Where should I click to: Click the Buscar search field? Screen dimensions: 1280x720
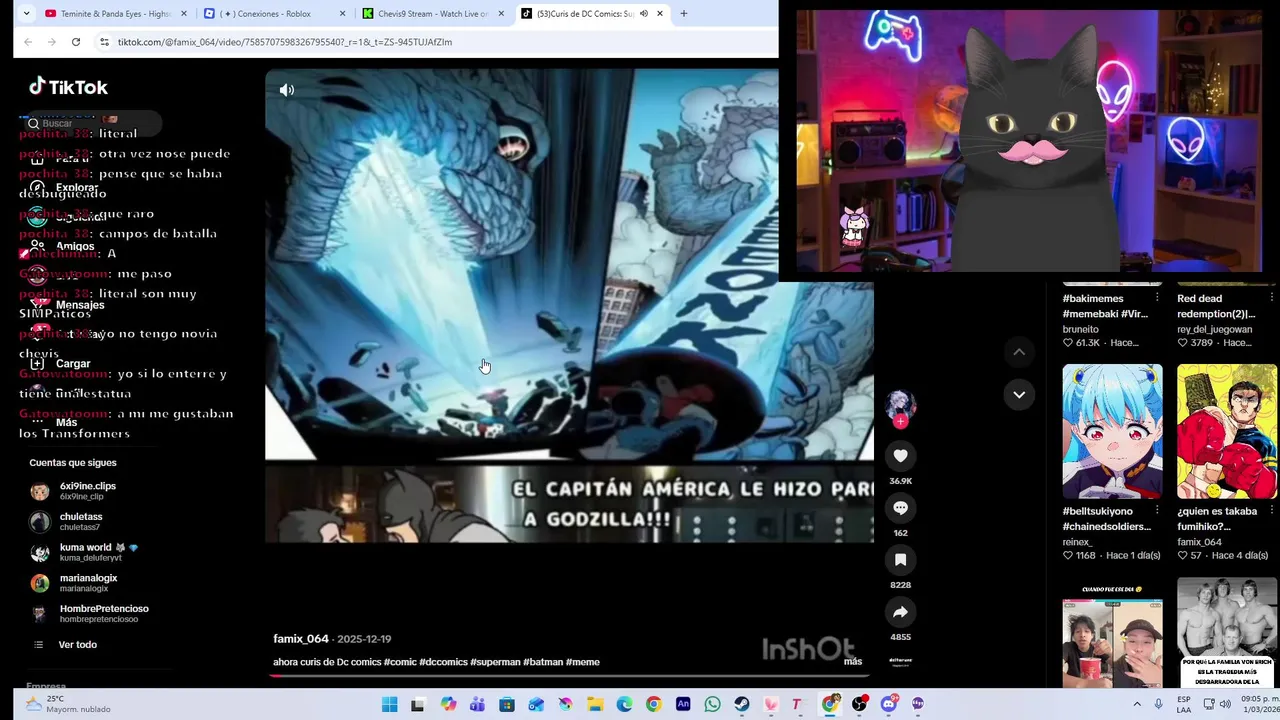[92, 123]
